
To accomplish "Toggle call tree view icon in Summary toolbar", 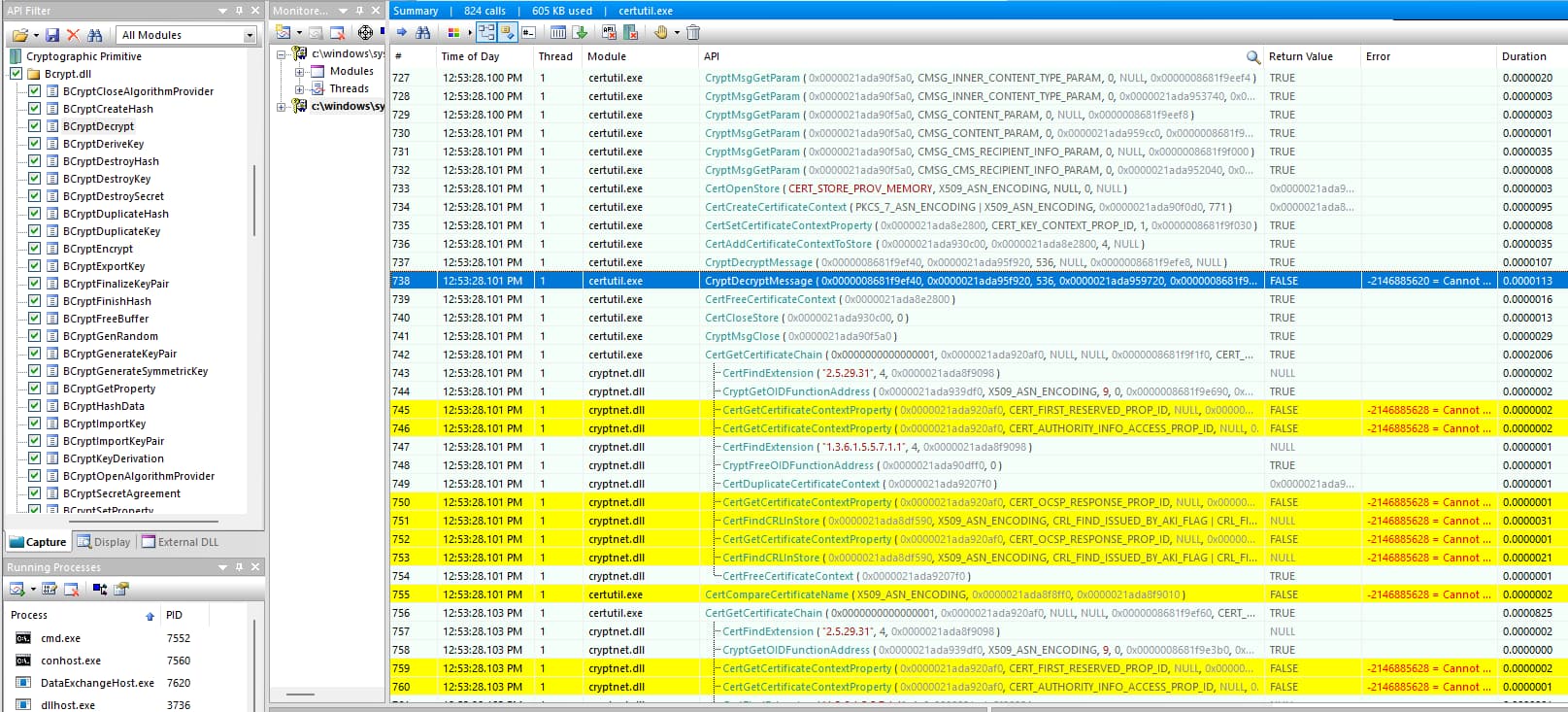I will 486,32.
